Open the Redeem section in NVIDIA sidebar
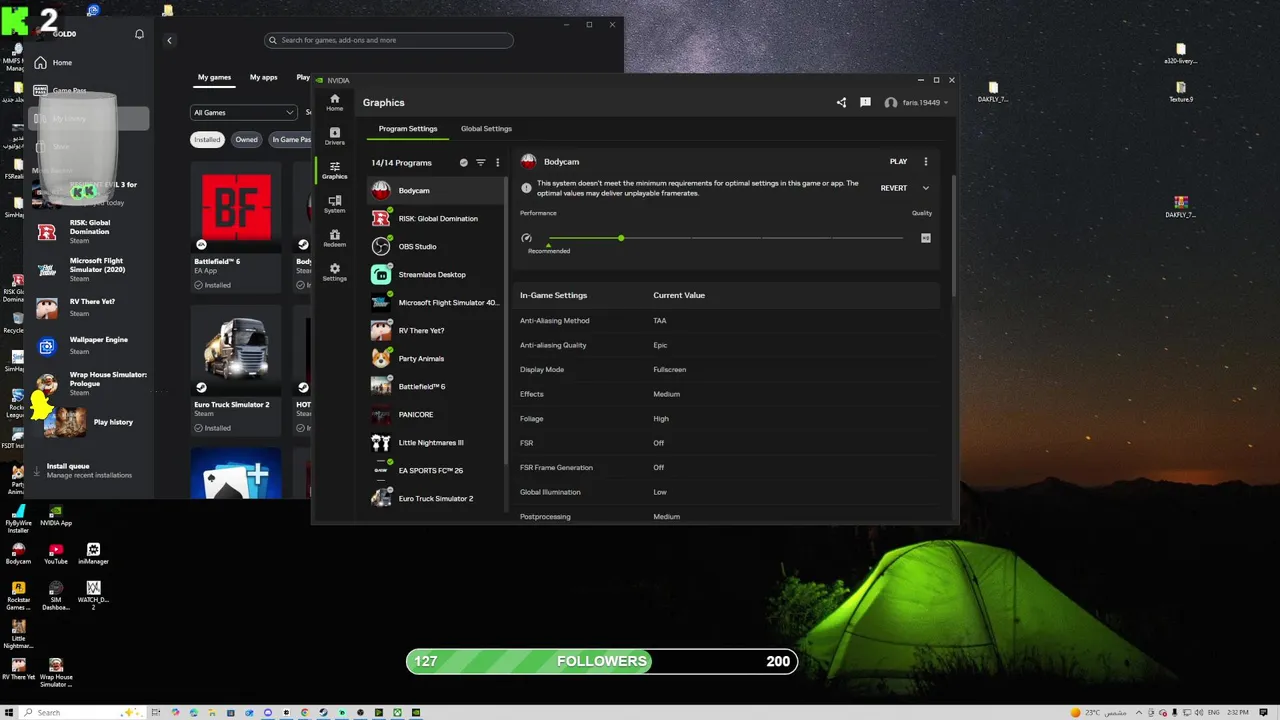Image resolution: width=1280 pixels, height=720 pixels. [334, 238]
